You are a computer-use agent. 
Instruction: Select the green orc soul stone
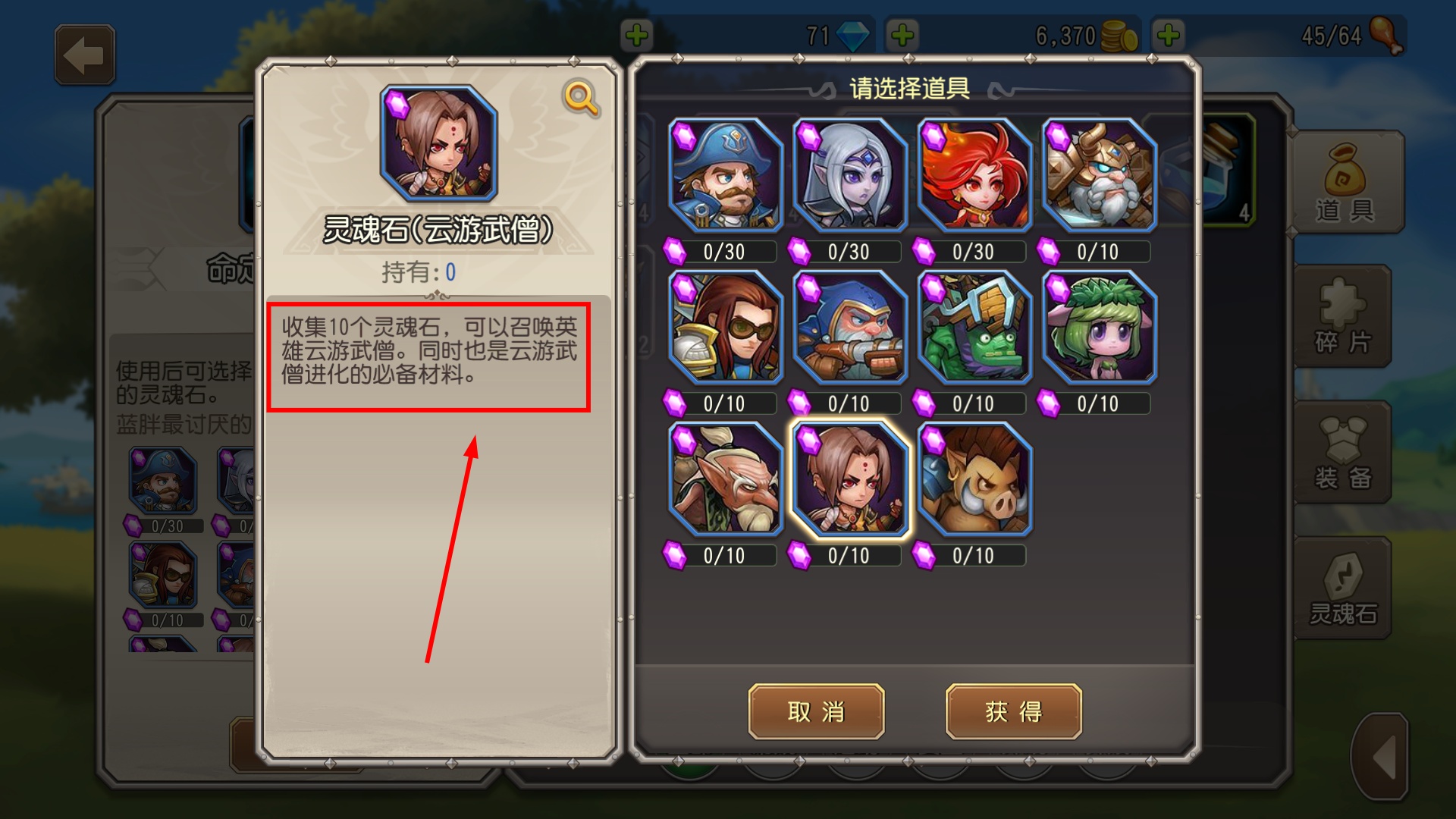pyautogui.click(x=974, y=327)
